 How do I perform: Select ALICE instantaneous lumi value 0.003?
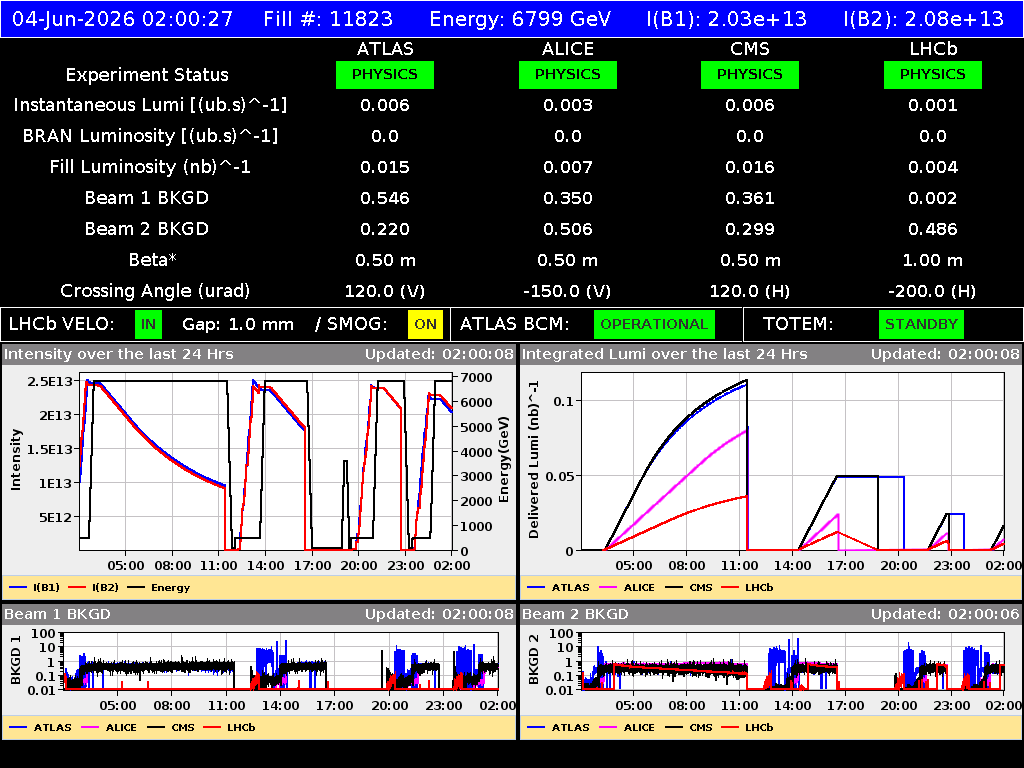(568, 105)
